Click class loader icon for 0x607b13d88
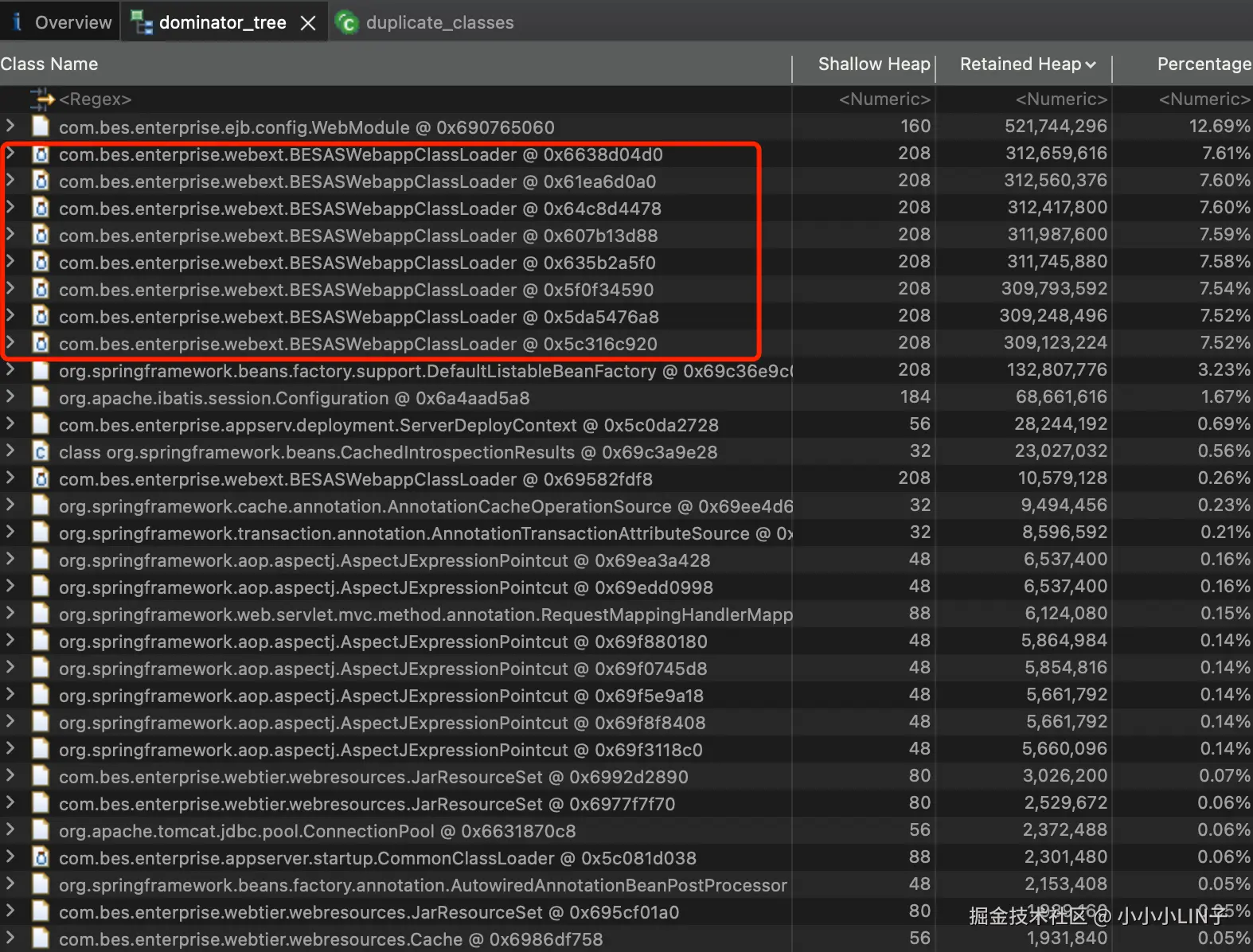Viewport: 1253px width, 952px height. (x=41, y=235)
